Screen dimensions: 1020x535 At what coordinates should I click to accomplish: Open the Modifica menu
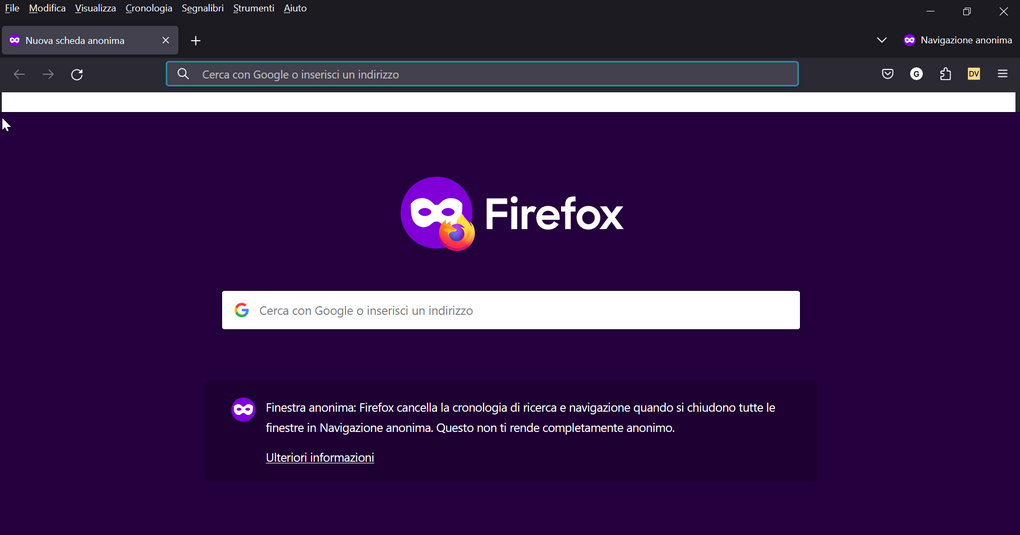point(47,8)
